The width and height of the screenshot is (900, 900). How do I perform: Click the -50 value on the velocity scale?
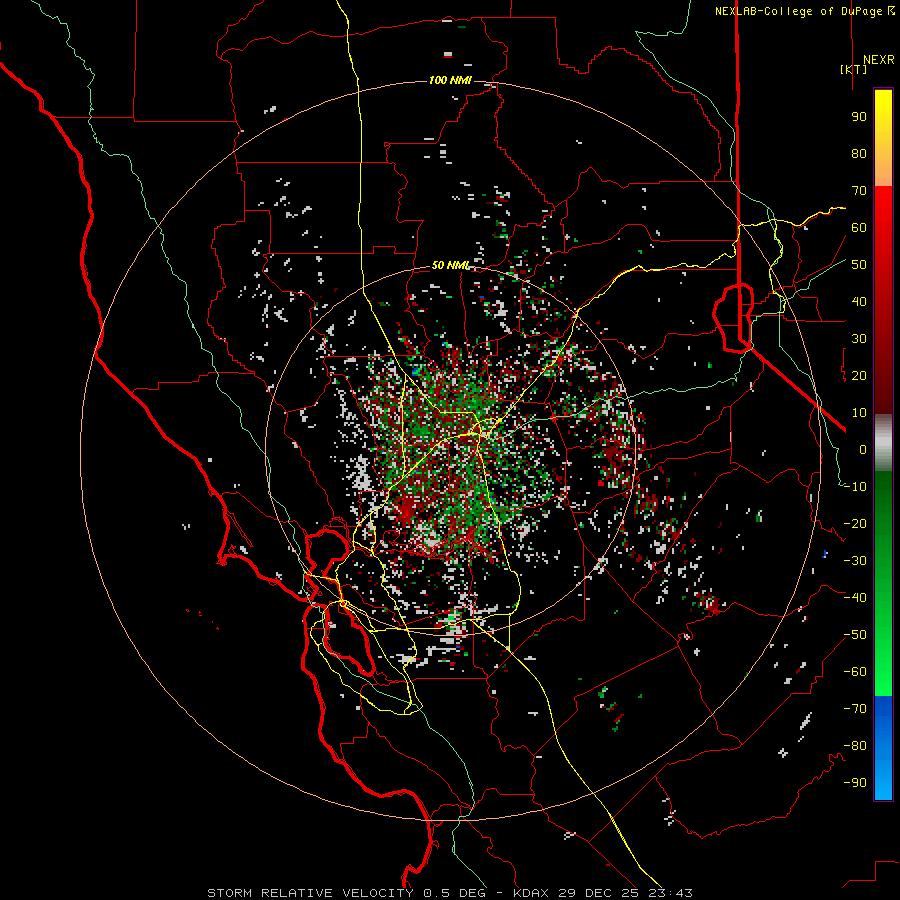pos(855,635)
